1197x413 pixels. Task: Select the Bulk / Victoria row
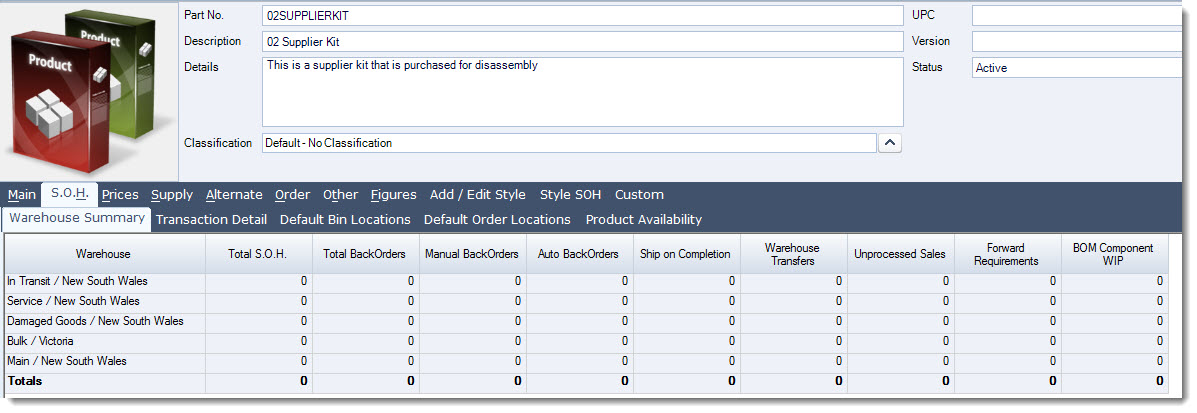click(x=586, y=341)
